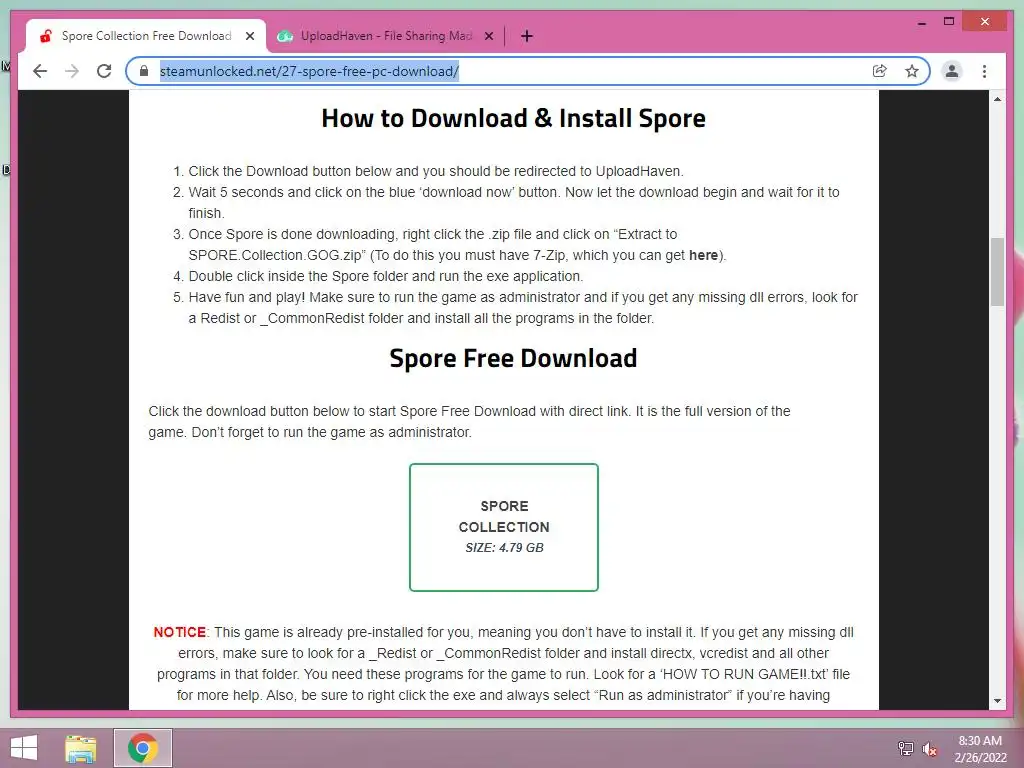
Task: Click the 'SIZE: 4.79 GB' text
Action: tap(504, 548)
